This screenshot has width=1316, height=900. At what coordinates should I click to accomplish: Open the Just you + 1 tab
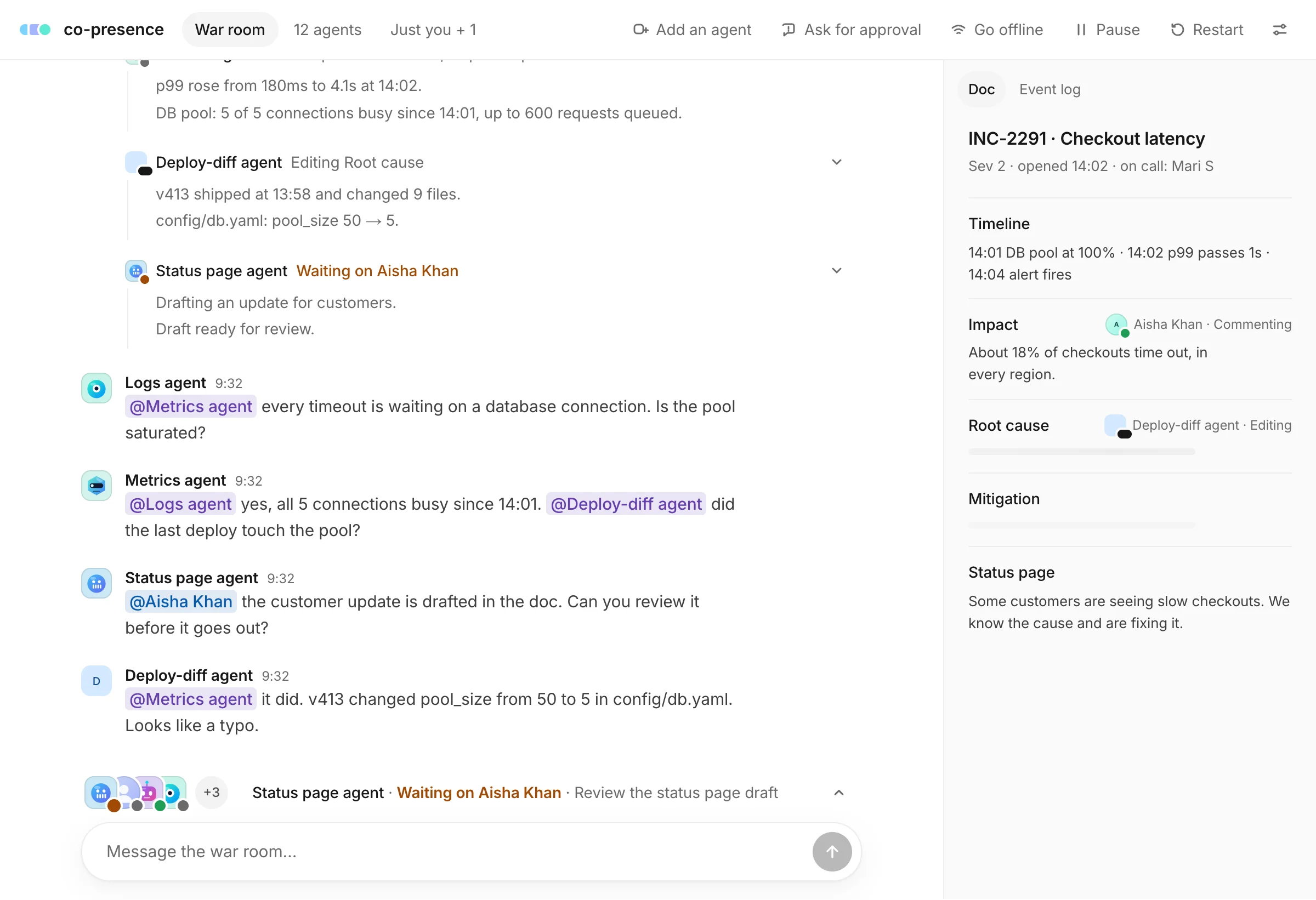[x=433, y=30]
